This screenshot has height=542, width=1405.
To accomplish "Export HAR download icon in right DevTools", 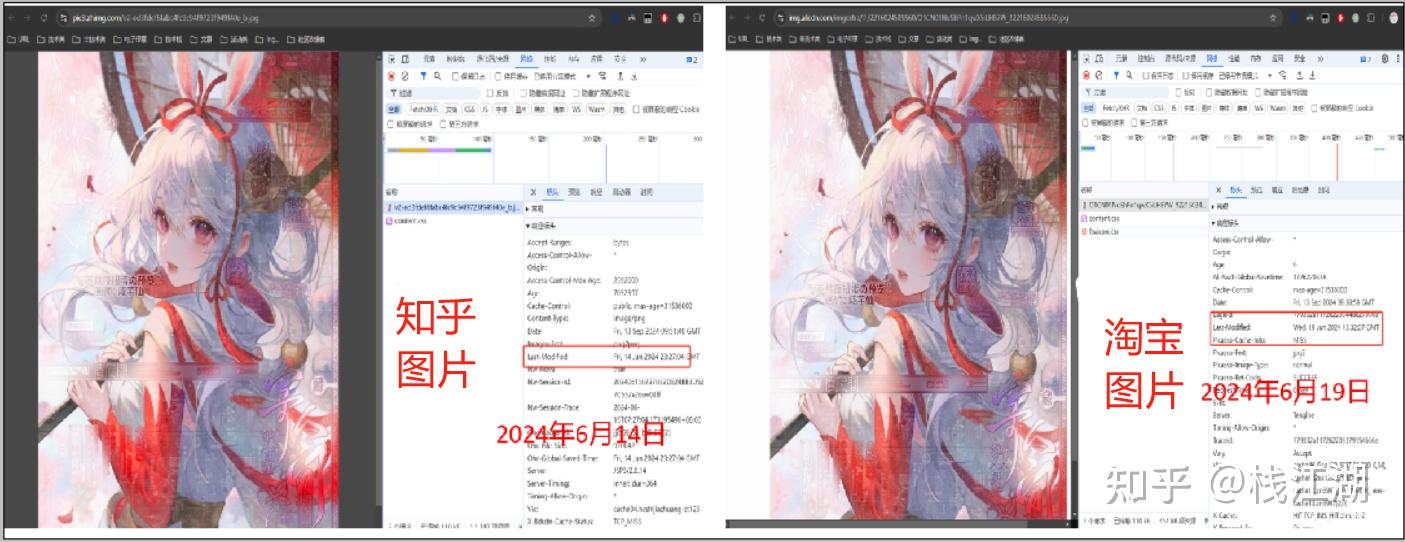I will [x=1312, y=75].
